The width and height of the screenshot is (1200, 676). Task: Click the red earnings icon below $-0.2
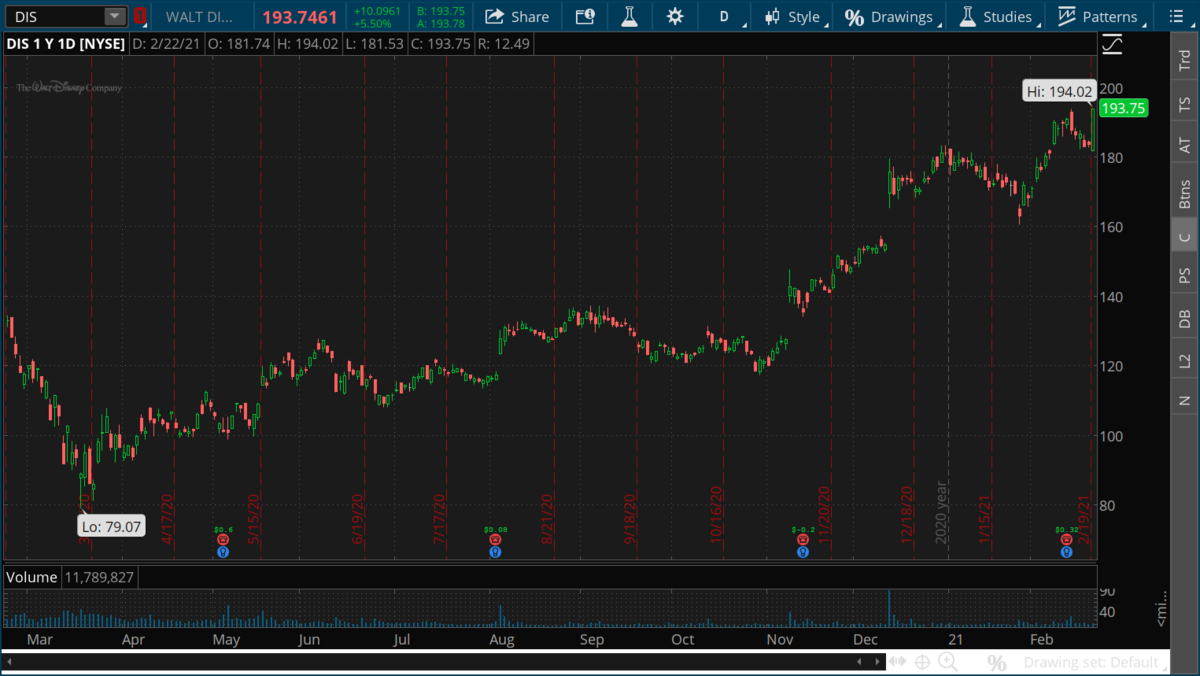click(x=802, y=539)
